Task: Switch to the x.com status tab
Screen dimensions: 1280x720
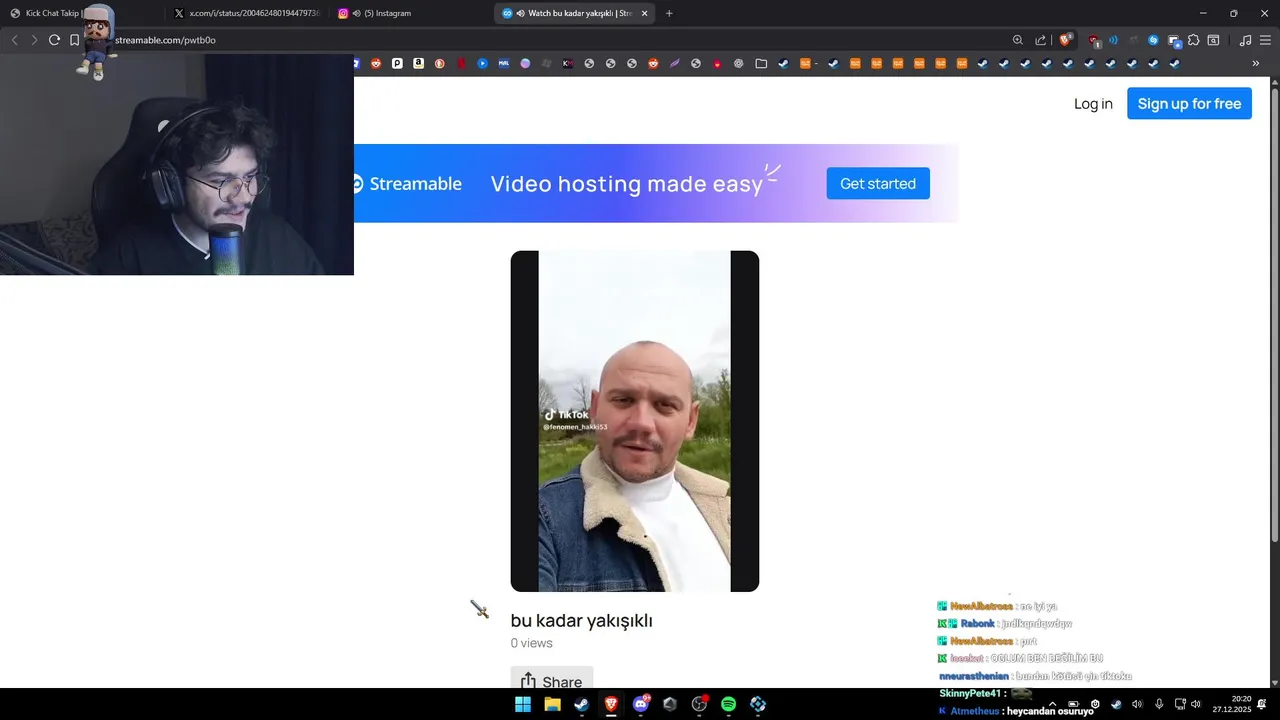Action: (x=247, y=13)
